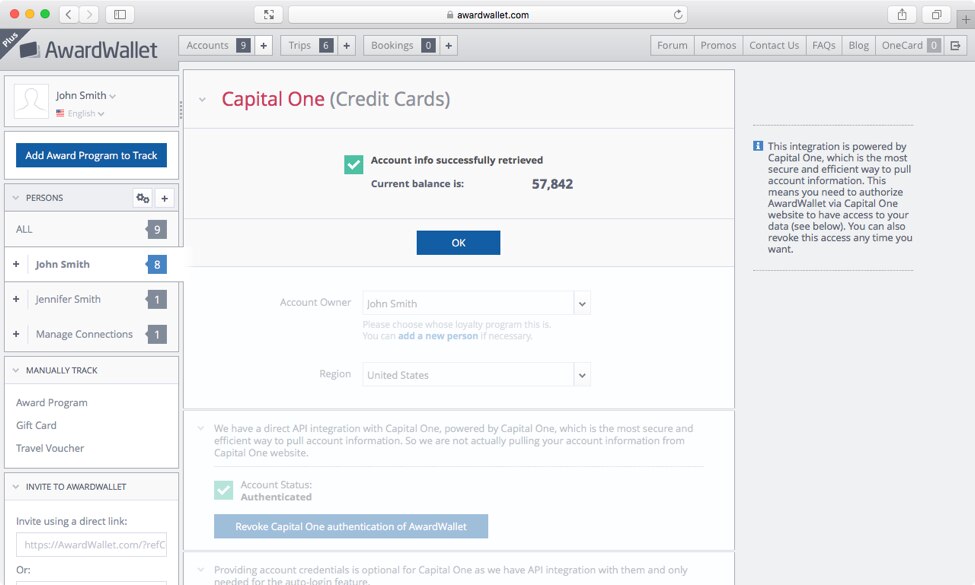975x585 pixels.
Task: Click John Smith's account count badge 8
Action: point(157,264)
